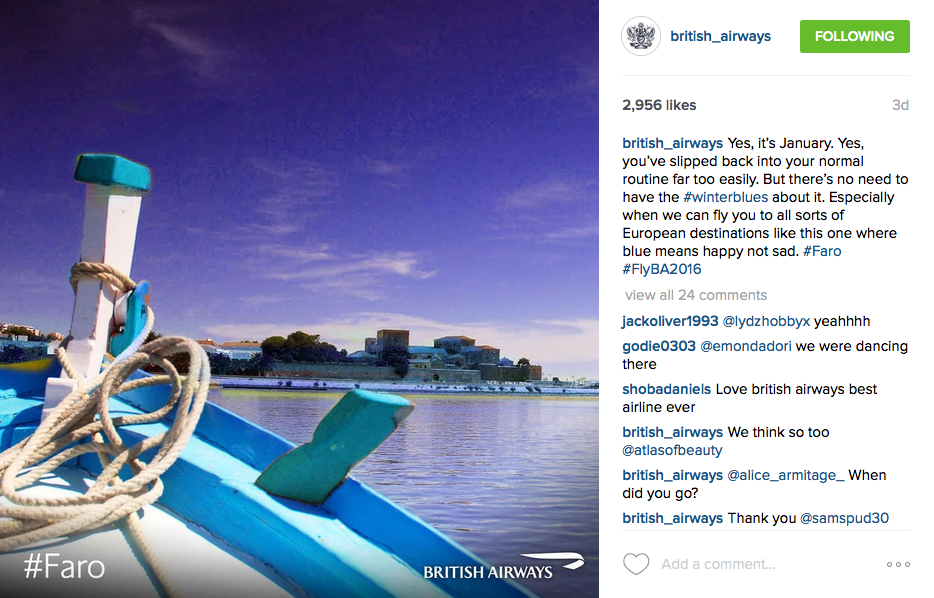Visit shobadaniels' profile
The width and height of the screenshot is (934, 598).
click(x=667, y=390)
